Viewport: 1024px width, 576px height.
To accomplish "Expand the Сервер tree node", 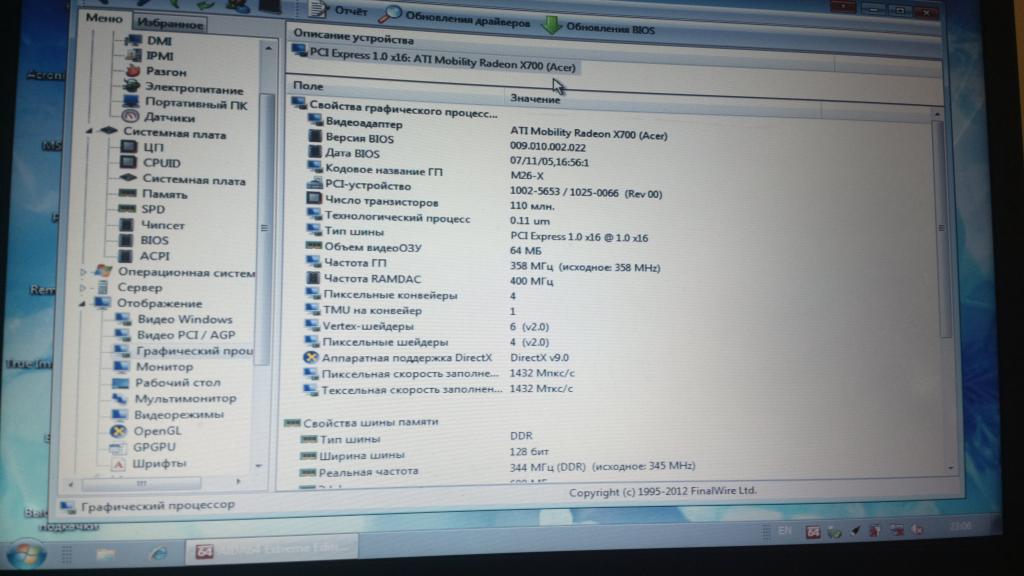I will [x=82, y=288].
